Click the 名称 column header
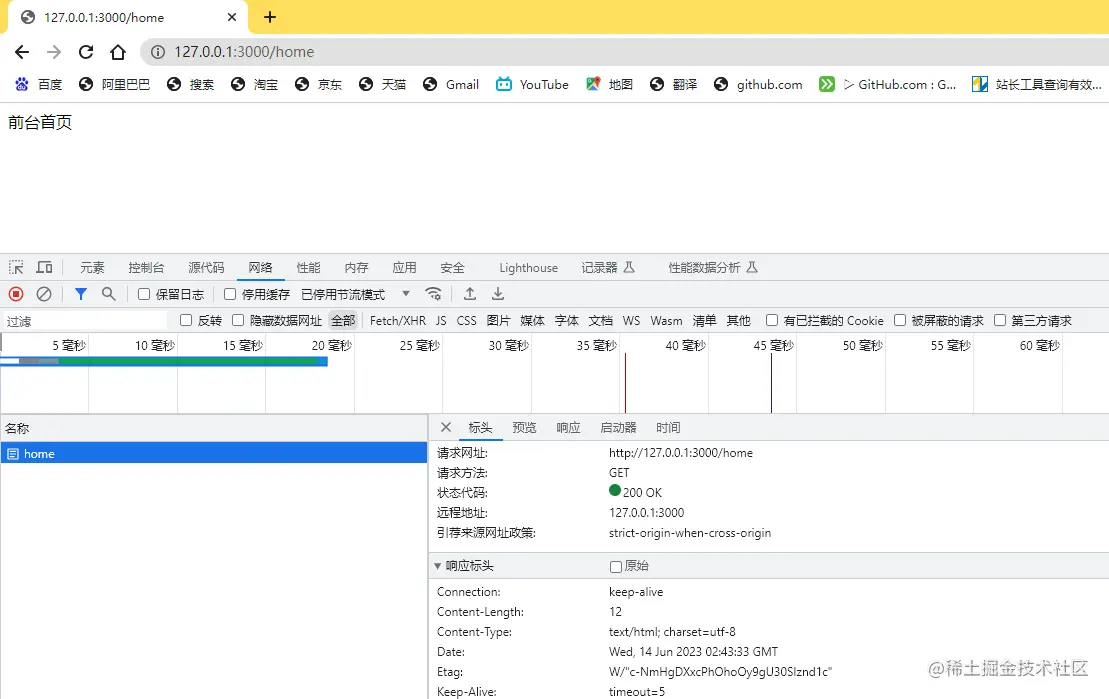 click(x=214, y=428)
